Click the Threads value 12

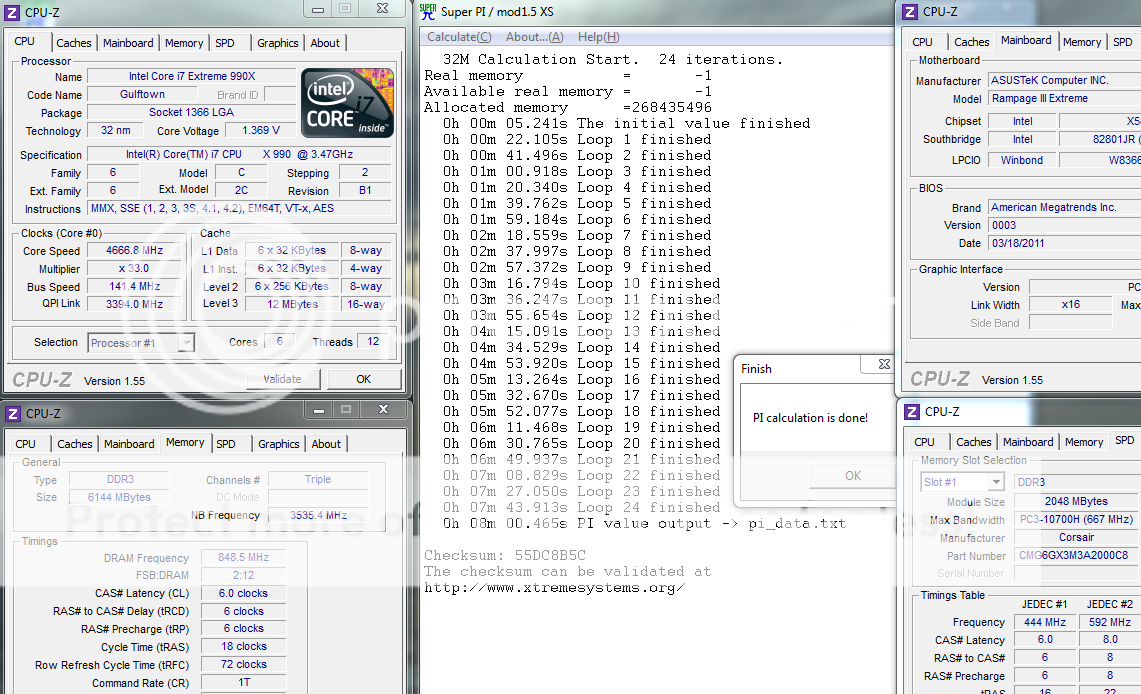pos(373,342)
